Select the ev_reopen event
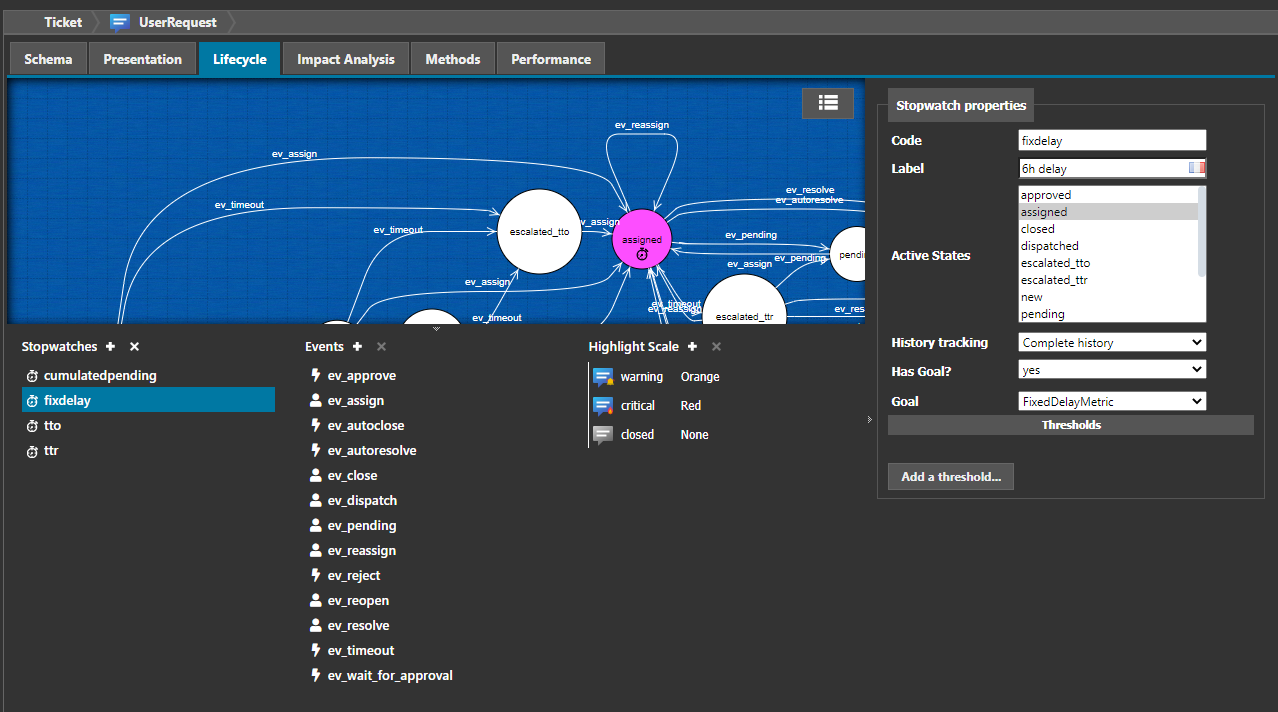The image size is (1278, 712). [358, 601]
